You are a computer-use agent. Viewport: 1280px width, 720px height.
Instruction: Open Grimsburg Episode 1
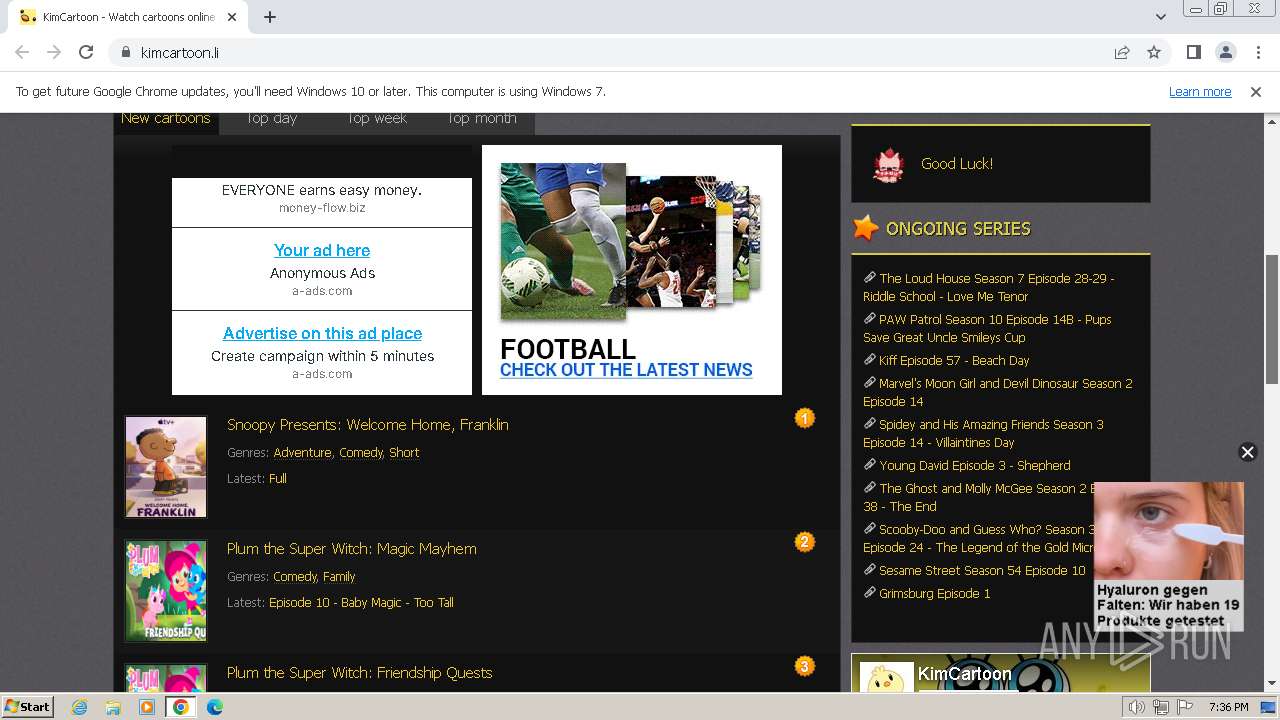(x=935, y=594)
